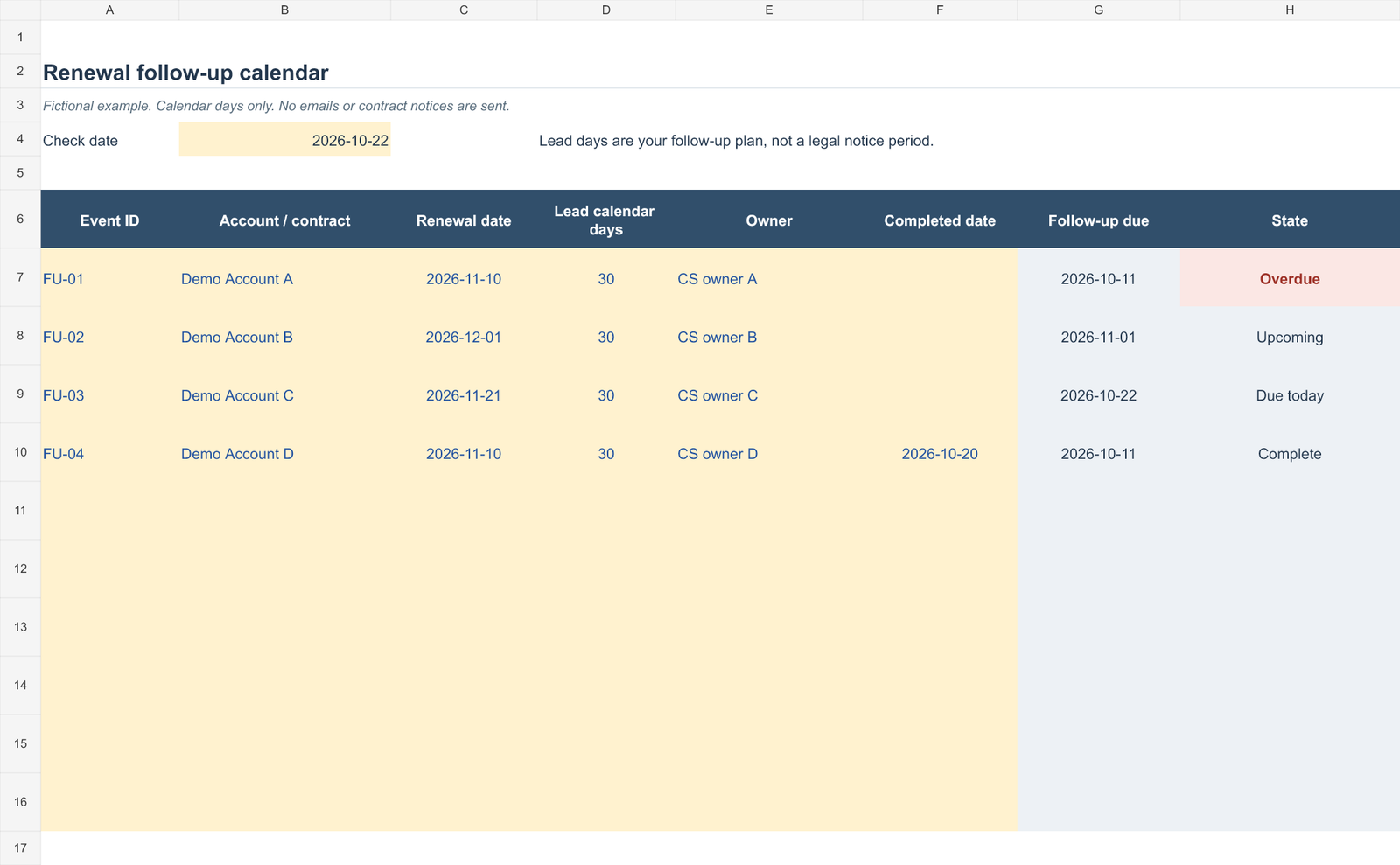Click the Fictional example subtitle text
The width and height of the screenshot is (1400, 865).
pos(276,106)
